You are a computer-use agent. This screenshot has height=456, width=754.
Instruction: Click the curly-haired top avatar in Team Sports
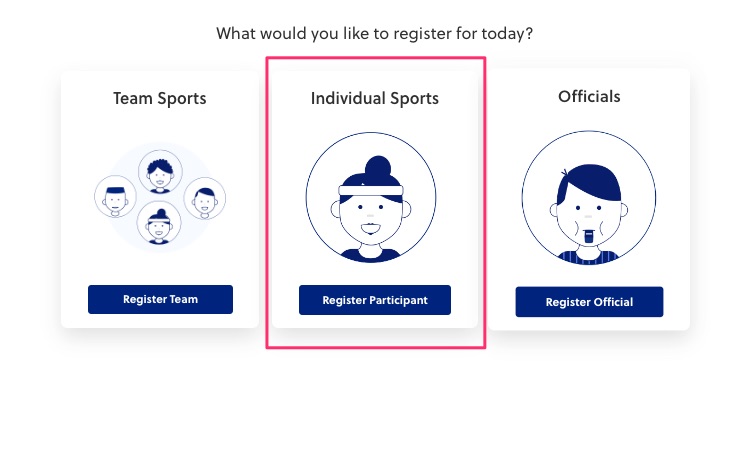pos(159,172)
